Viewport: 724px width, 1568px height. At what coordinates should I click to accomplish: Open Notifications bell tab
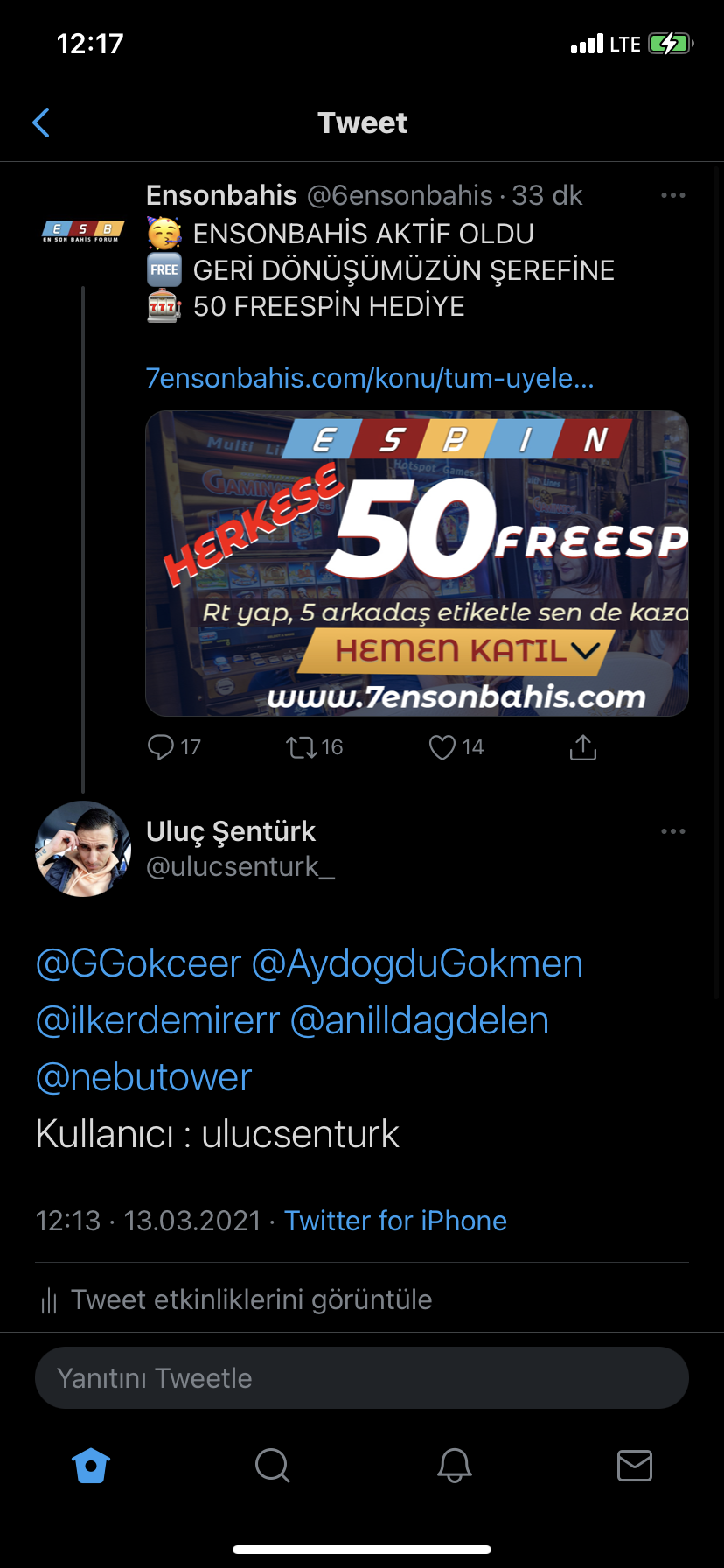point(455,1465)
